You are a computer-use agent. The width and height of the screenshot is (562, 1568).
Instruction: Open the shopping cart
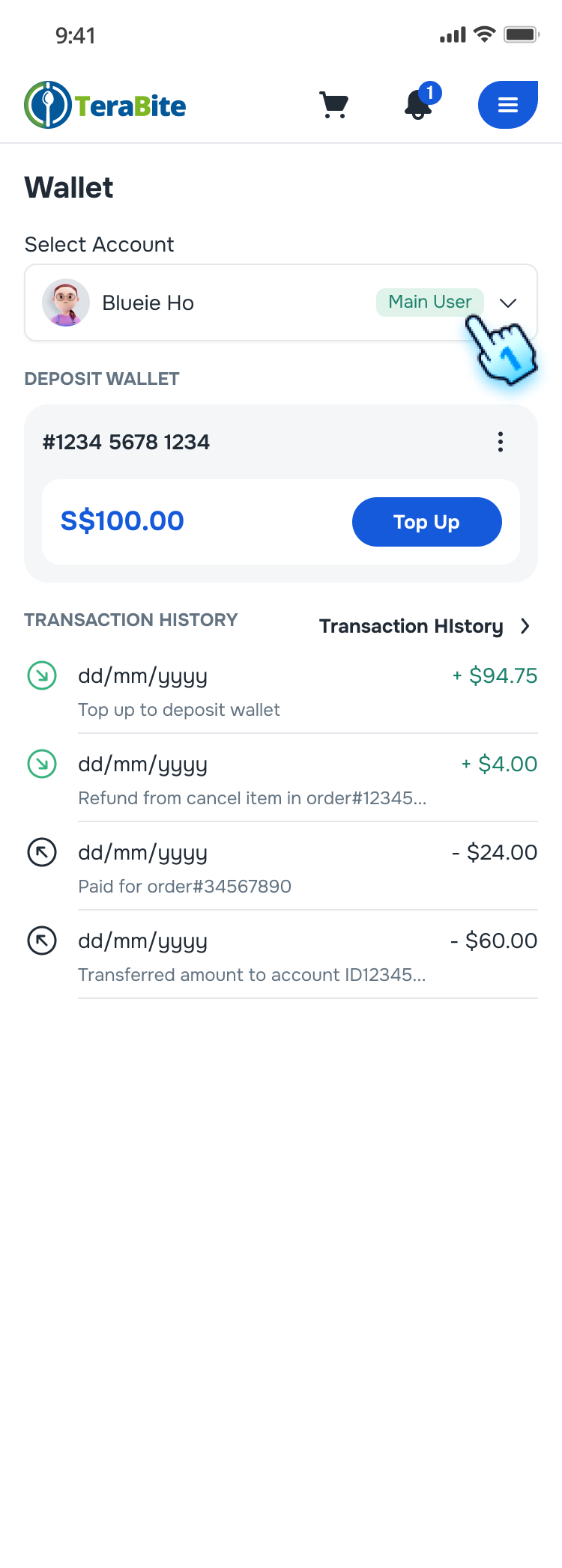point(334,105)
